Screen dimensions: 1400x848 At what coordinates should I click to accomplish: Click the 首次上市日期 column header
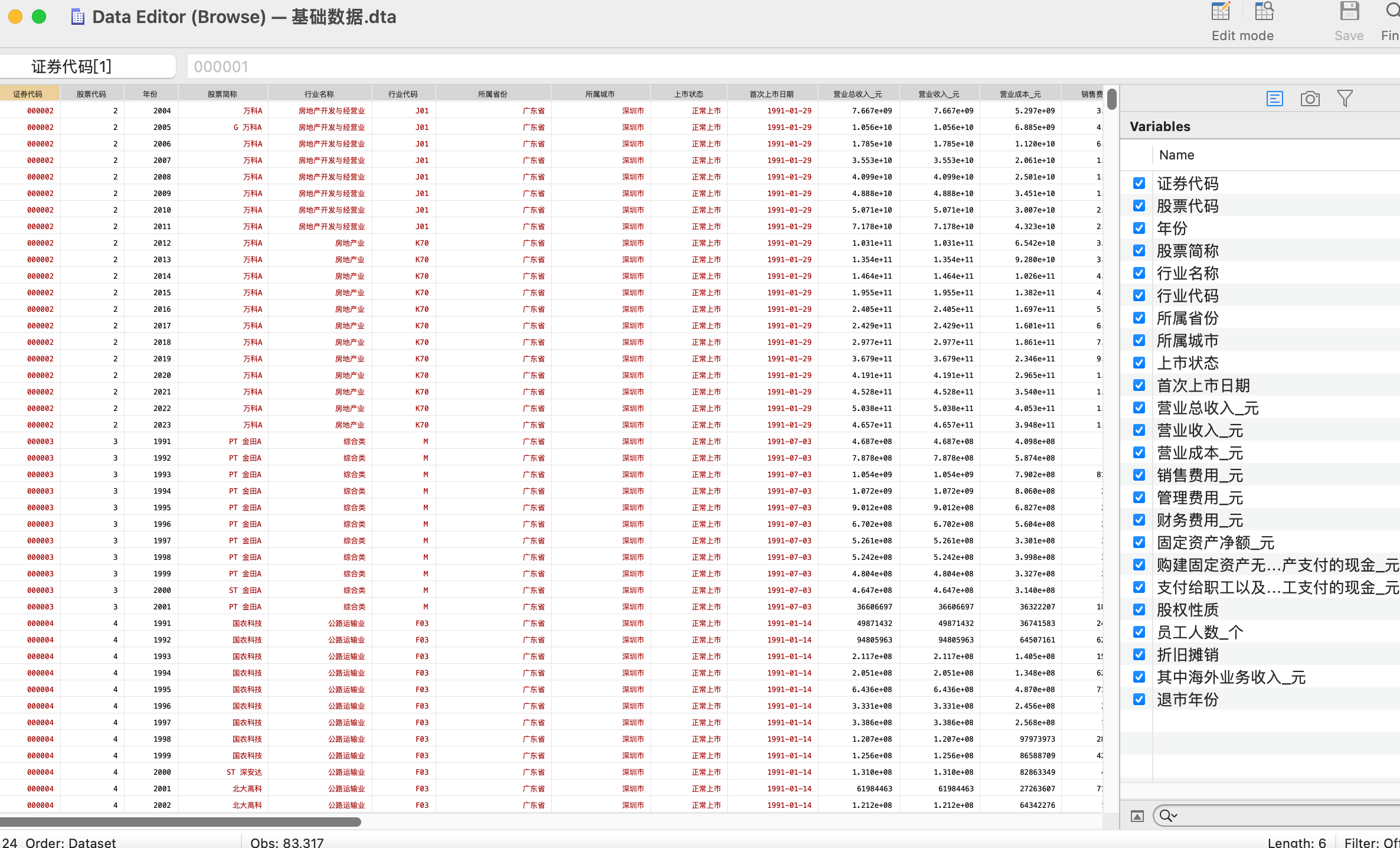pyautogui.click(x=771, y=94)
